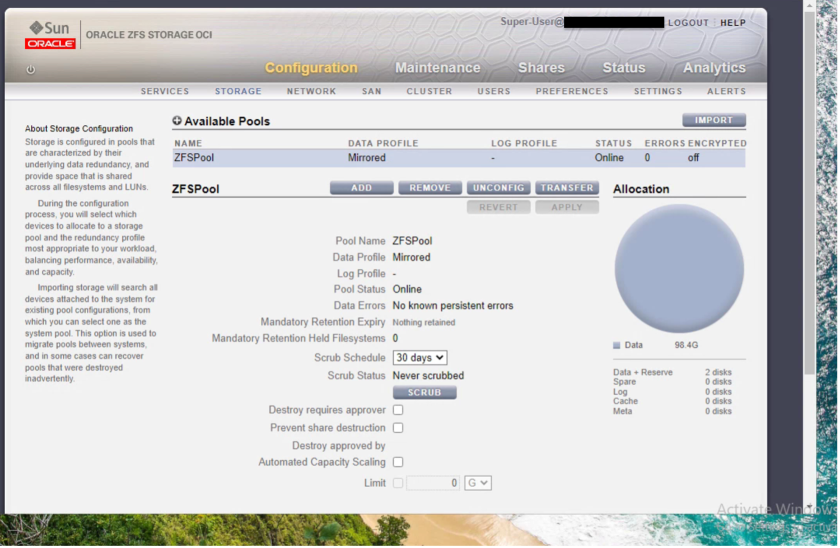Image resolution: width=840 pixels, height=548 pixels.
Task: Click the 98.4G data value
Action: coord(686,346)
